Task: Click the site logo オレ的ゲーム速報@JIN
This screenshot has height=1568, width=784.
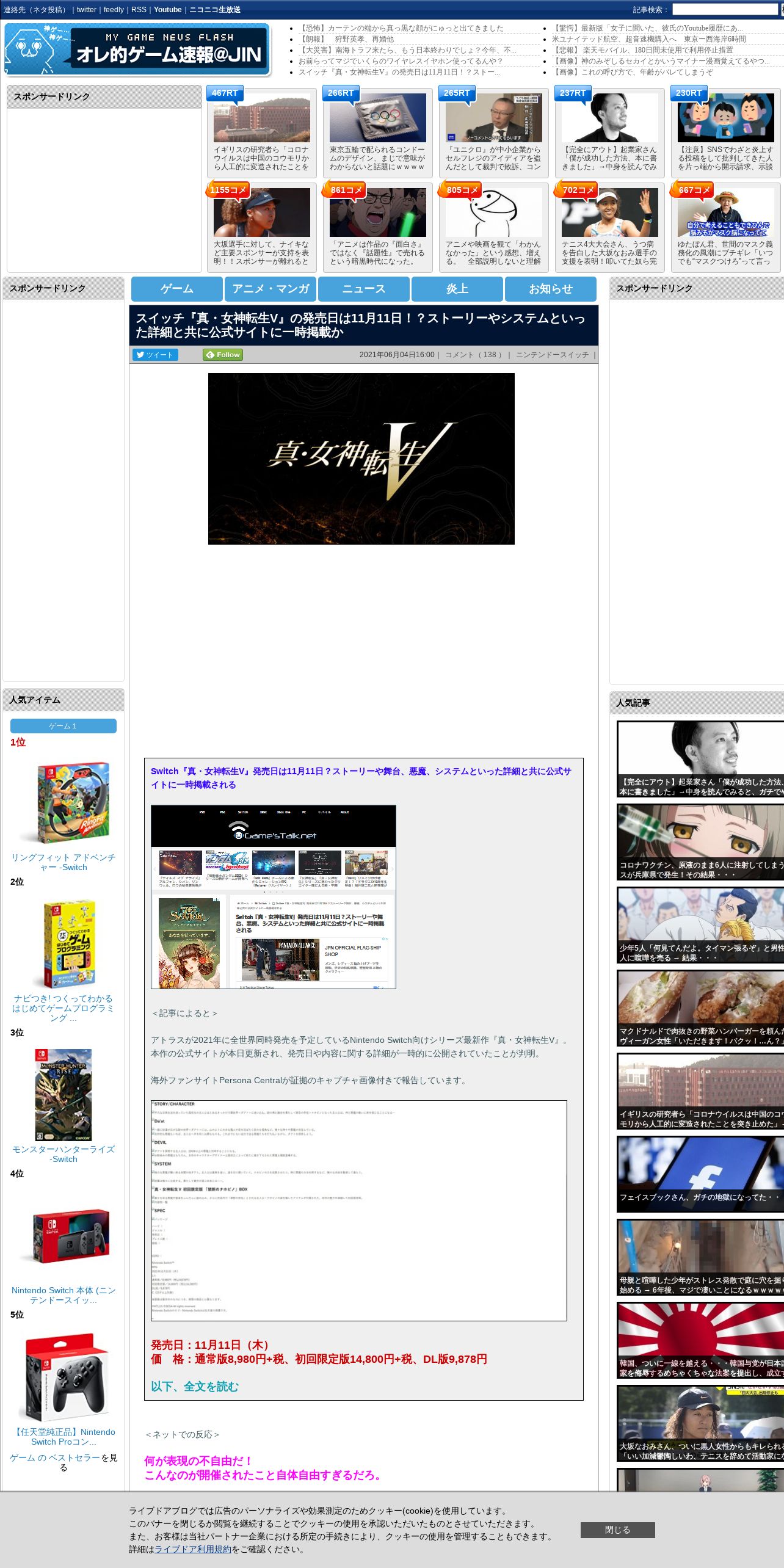Action: (x=137, y=49)
